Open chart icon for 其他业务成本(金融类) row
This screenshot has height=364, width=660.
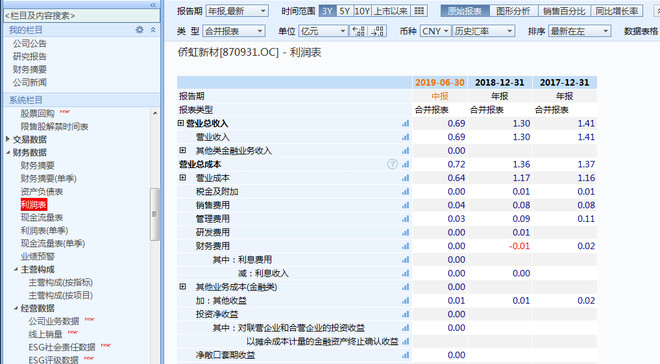(405, 287)
